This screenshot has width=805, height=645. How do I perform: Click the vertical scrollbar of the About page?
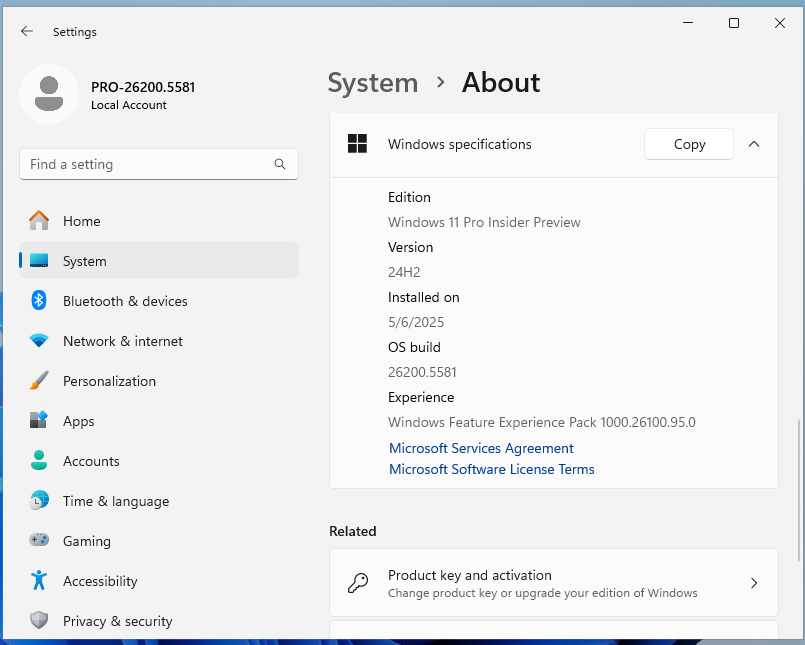(798, 490)
